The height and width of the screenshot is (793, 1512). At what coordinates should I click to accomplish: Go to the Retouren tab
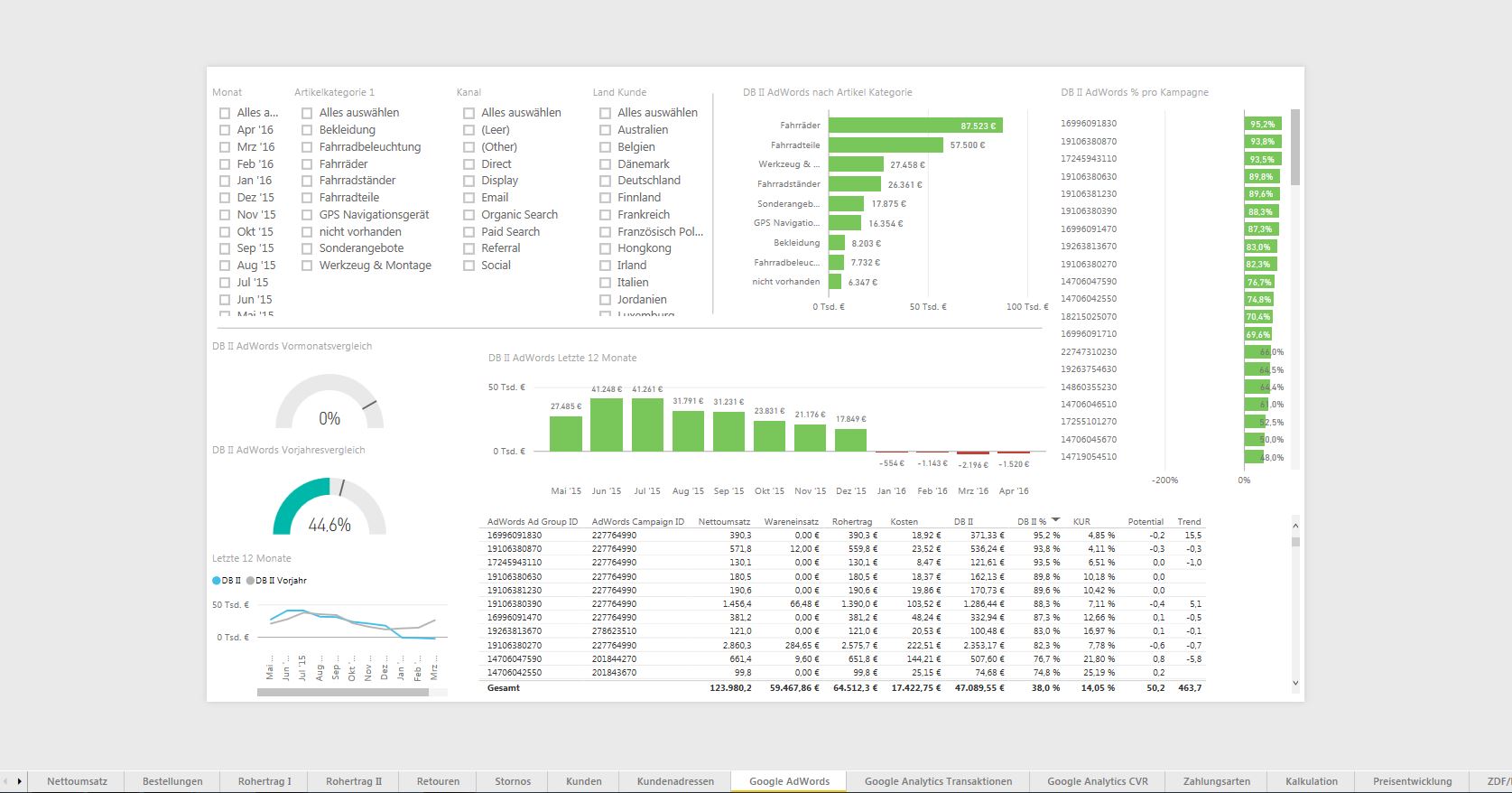tap(438, 781)
